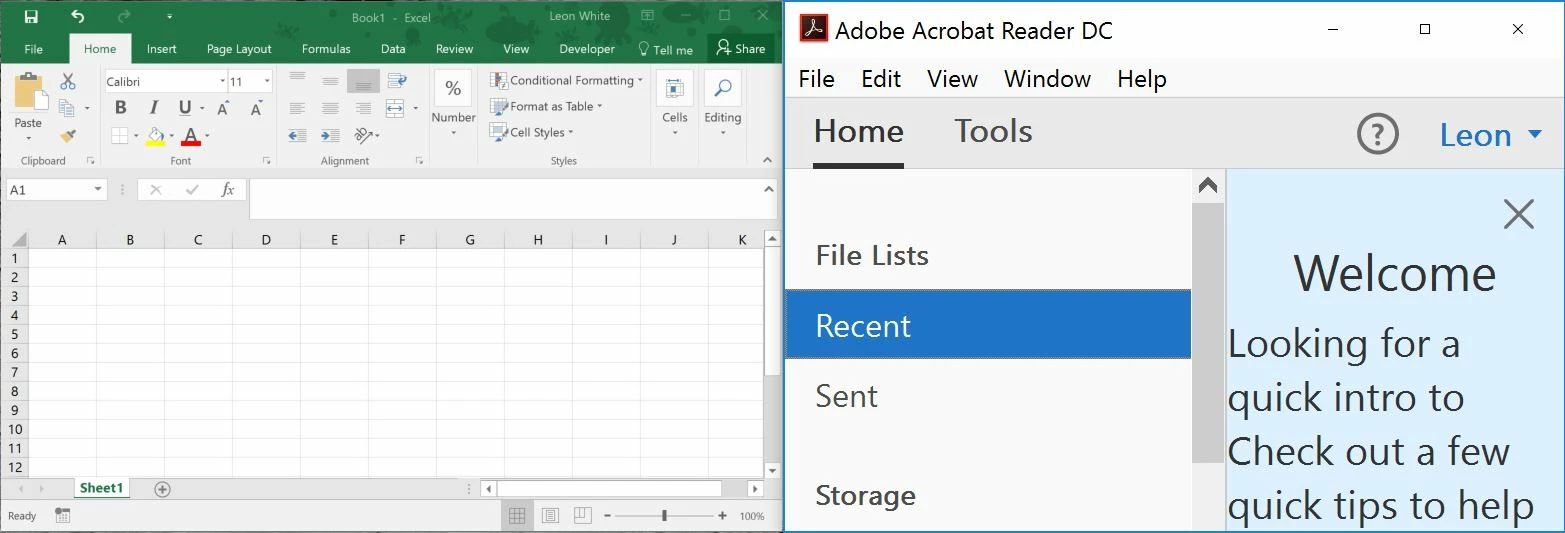Click Align Right icon
The width and height of the screenshot is (1565, 533).
tap(363, 108)
